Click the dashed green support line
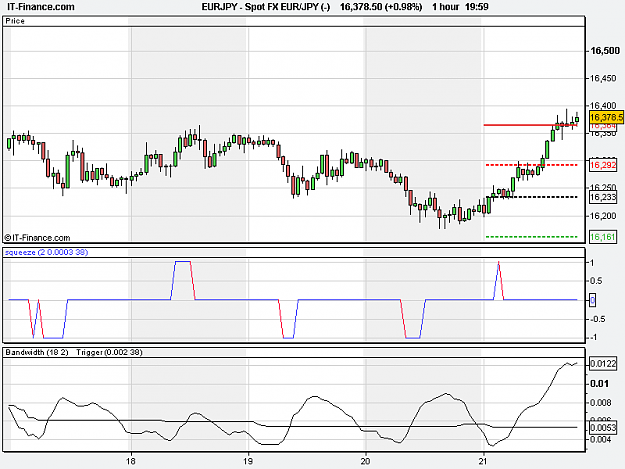Viewport: 625px width, 469px height. coord(532,237)
